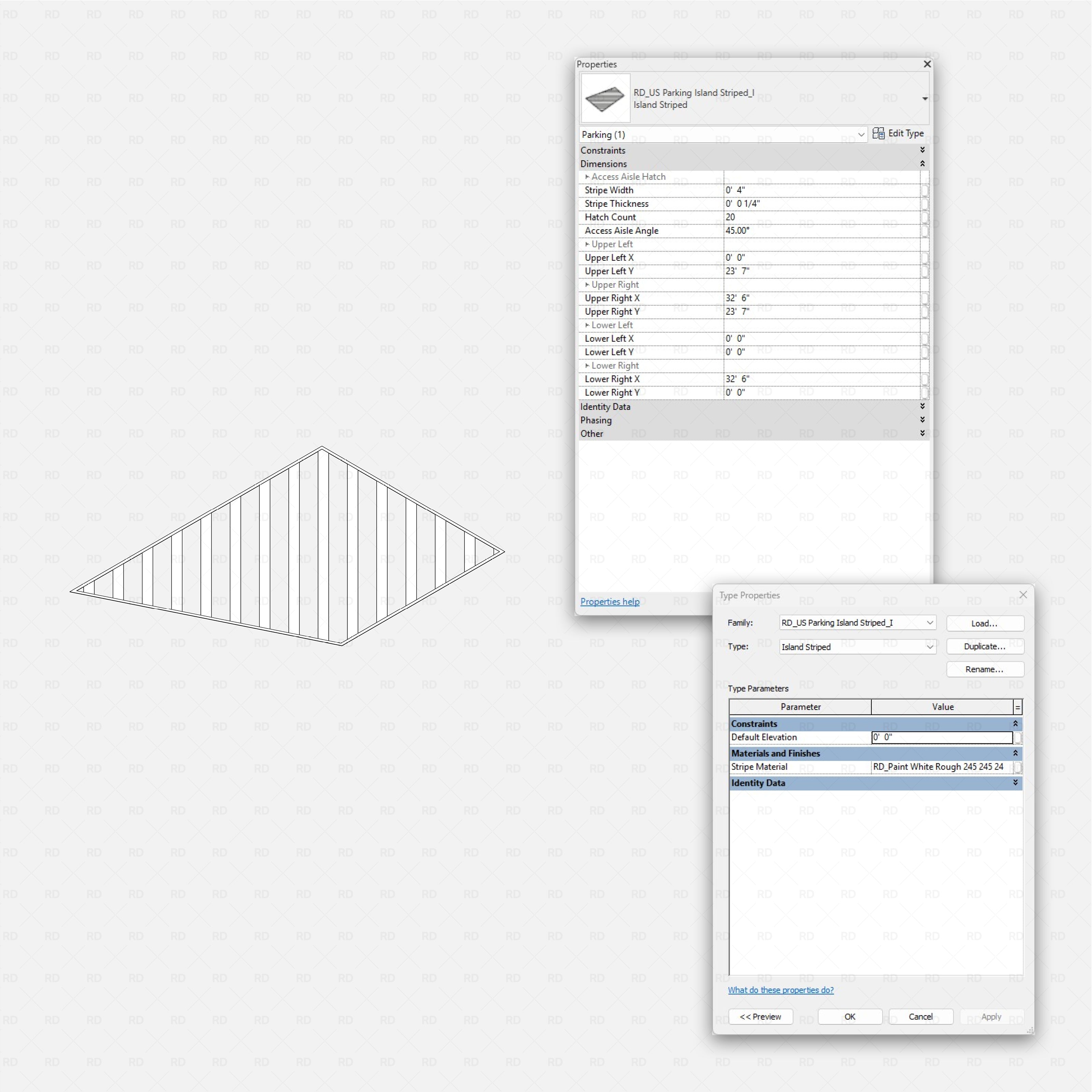Click associate button beside Upper Right X

coord(925,299)
